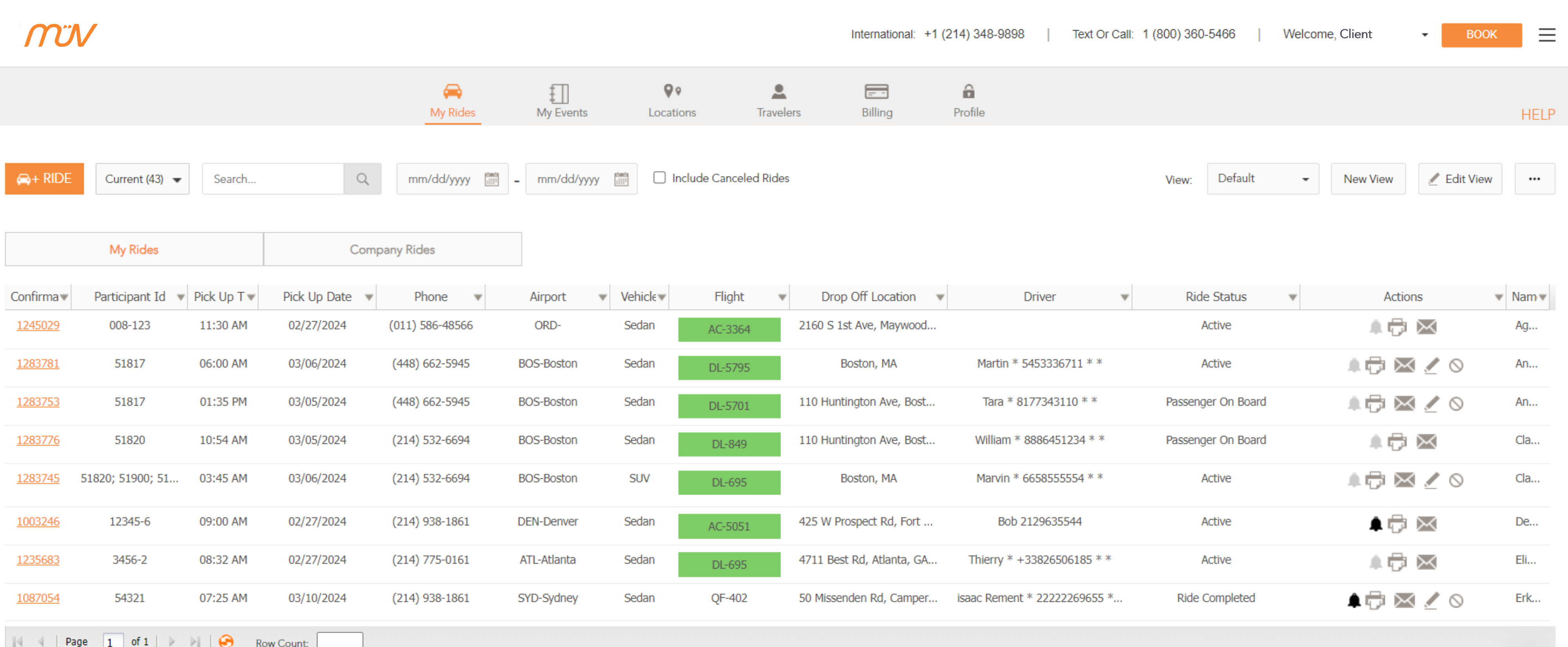
Task: Edit ride 1087054 with the pencil icon
Action: 1432,601
